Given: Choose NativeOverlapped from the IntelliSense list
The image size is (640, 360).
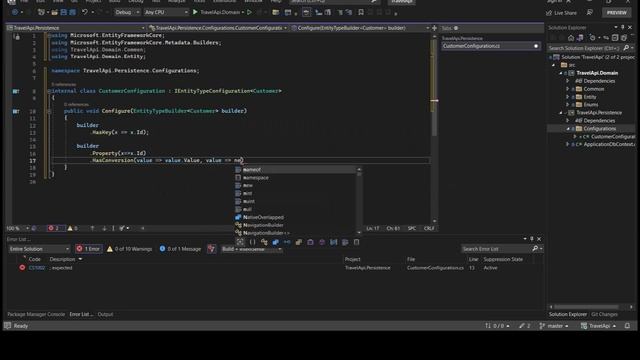Looking at the screenshot, I should [296, 217].
